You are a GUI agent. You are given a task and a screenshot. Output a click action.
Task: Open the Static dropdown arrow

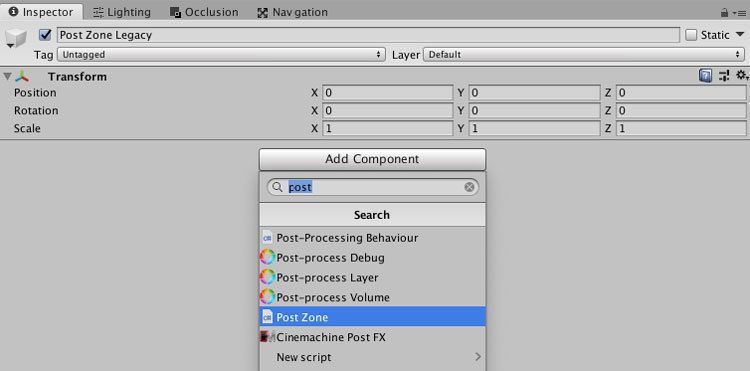739,34
